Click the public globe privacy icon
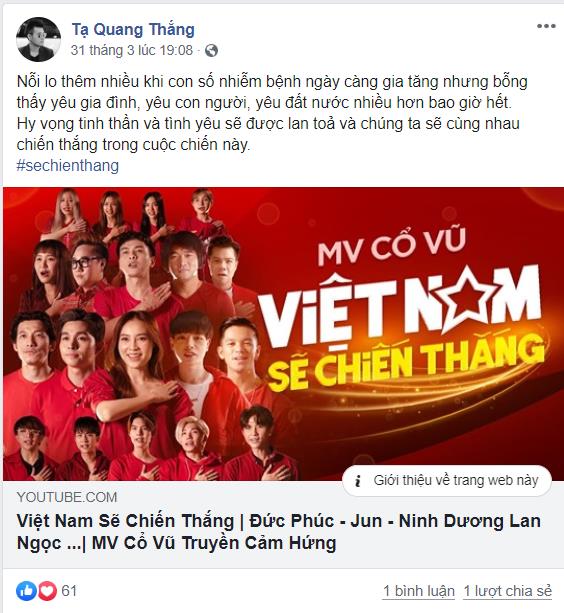This screenshot has height=613, width=564. pos(211,51)
